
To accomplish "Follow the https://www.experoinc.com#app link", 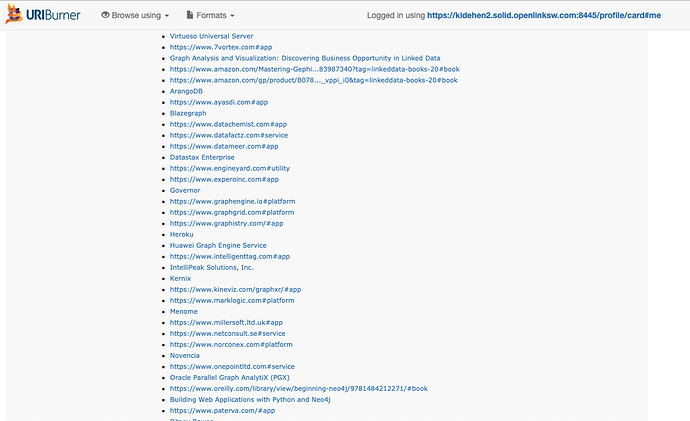I will tap(224, 179).
